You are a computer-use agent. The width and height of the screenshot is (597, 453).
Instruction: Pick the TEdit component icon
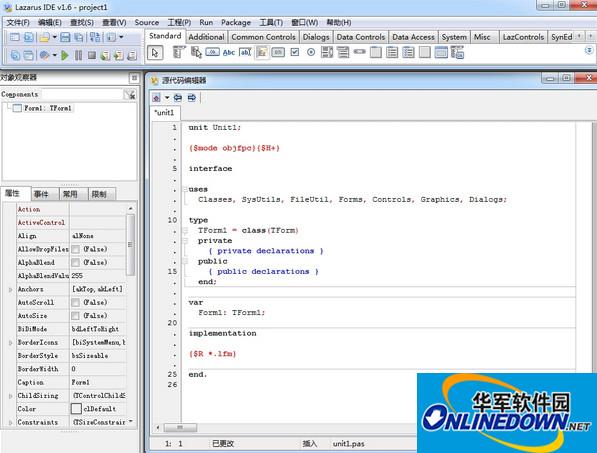(245, 52)
